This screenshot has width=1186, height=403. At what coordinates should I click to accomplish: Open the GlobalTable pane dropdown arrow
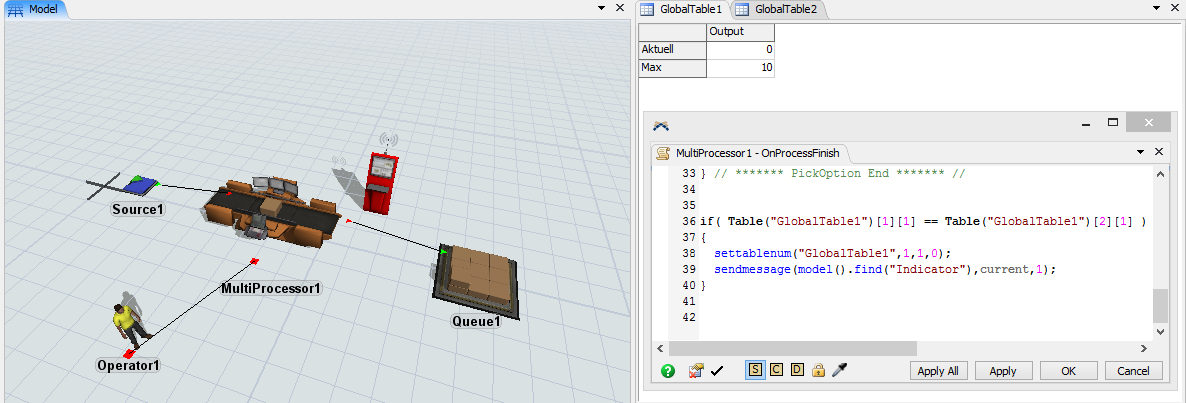click(1158, 8)
